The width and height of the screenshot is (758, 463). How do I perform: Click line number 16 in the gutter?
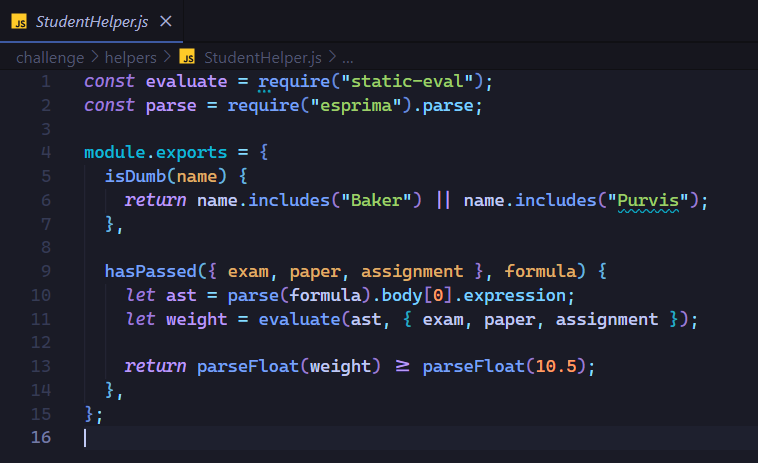pyautogui.click(x=41, y=437)
